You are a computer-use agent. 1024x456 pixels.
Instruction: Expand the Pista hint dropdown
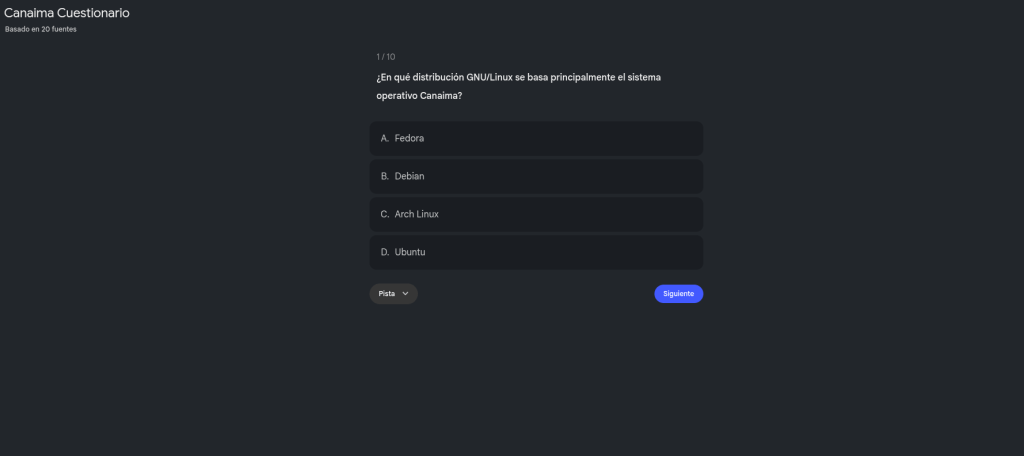(393, 294)
